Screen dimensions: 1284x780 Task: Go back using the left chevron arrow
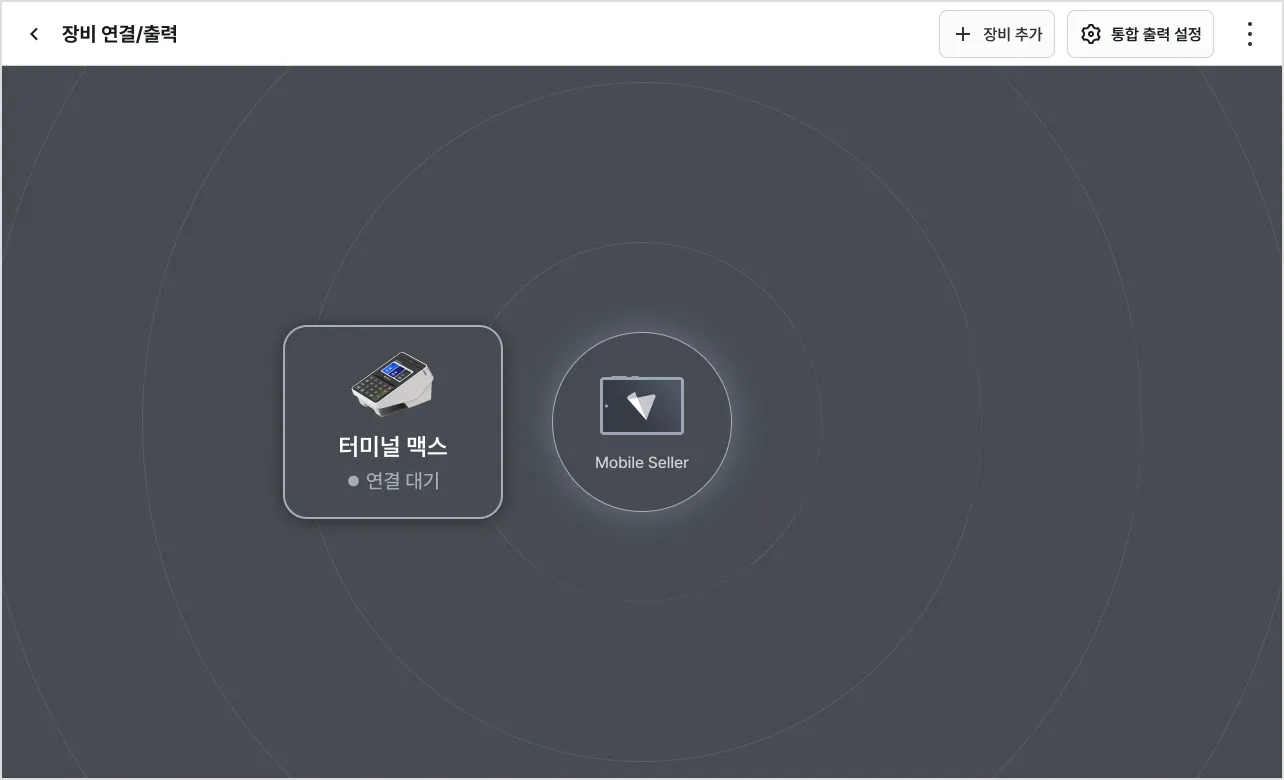34,34
